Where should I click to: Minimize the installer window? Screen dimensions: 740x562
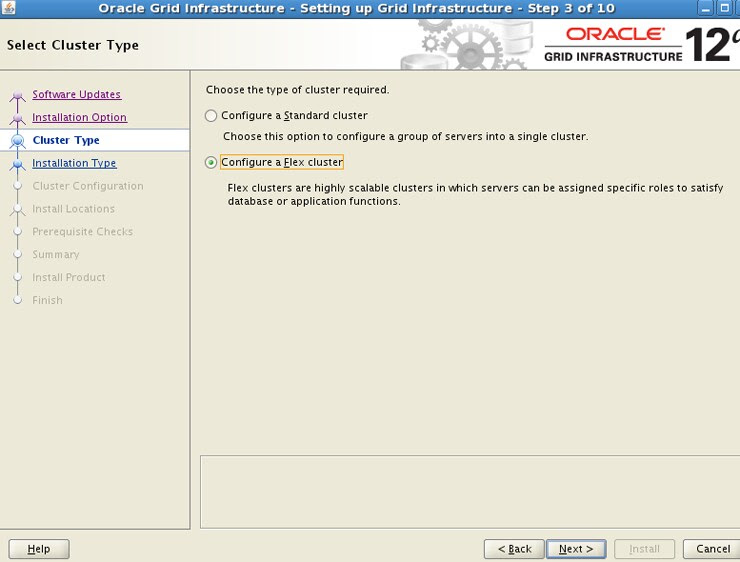pos(705,8)
